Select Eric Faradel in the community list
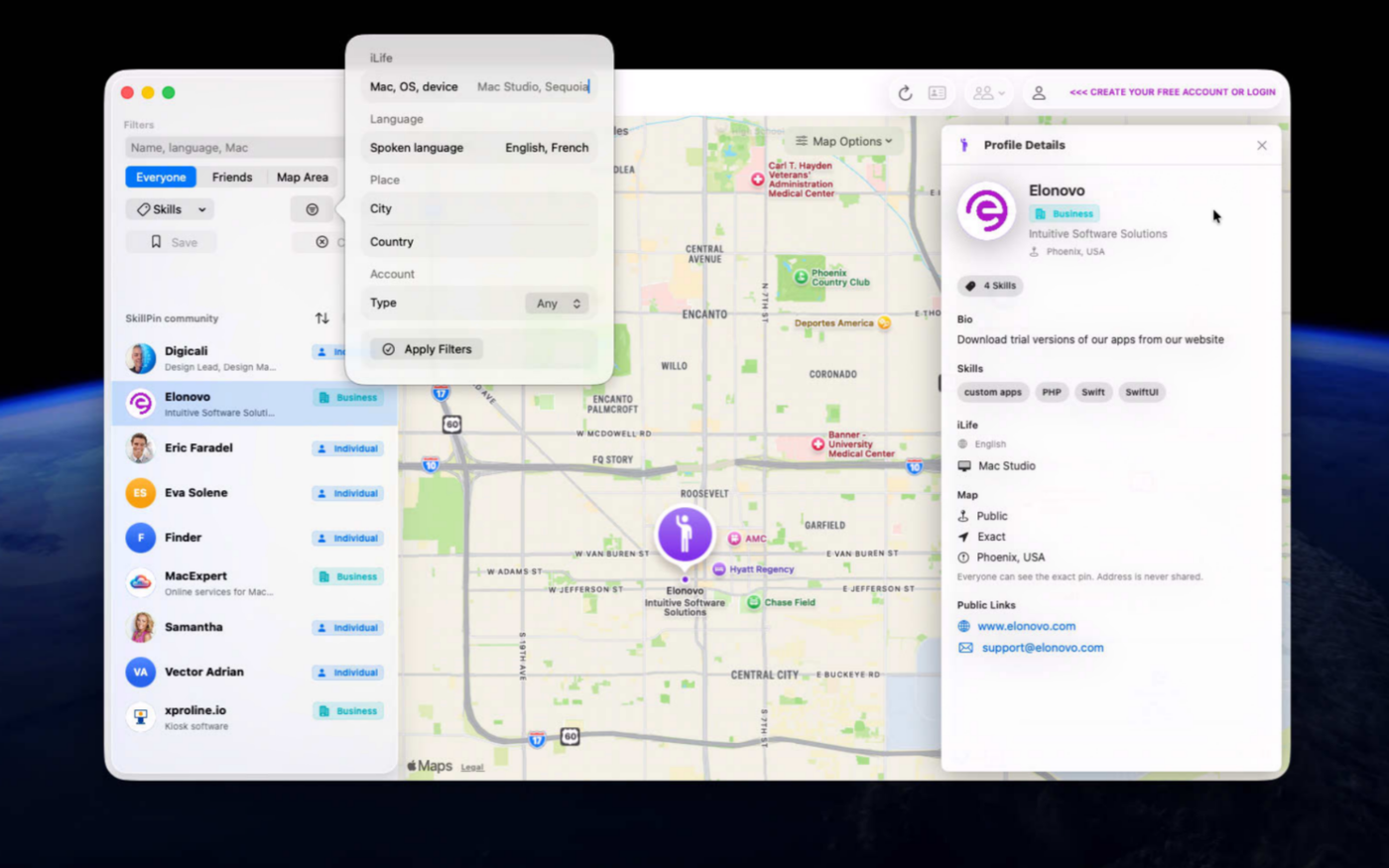1389x868 pixels. [255, 448]
